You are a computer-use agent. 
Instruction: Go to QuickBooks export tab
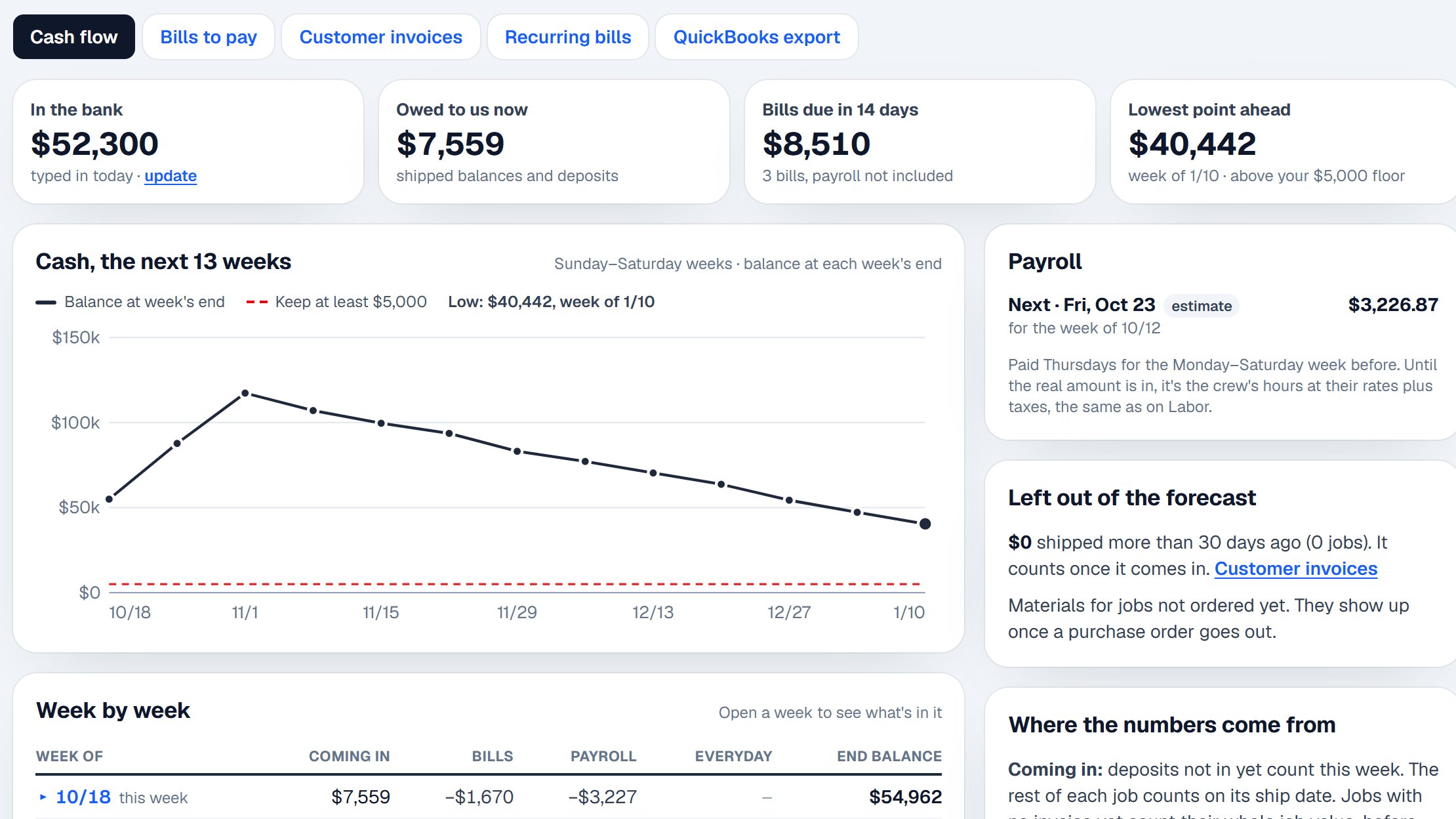click(x=757, y=37)
